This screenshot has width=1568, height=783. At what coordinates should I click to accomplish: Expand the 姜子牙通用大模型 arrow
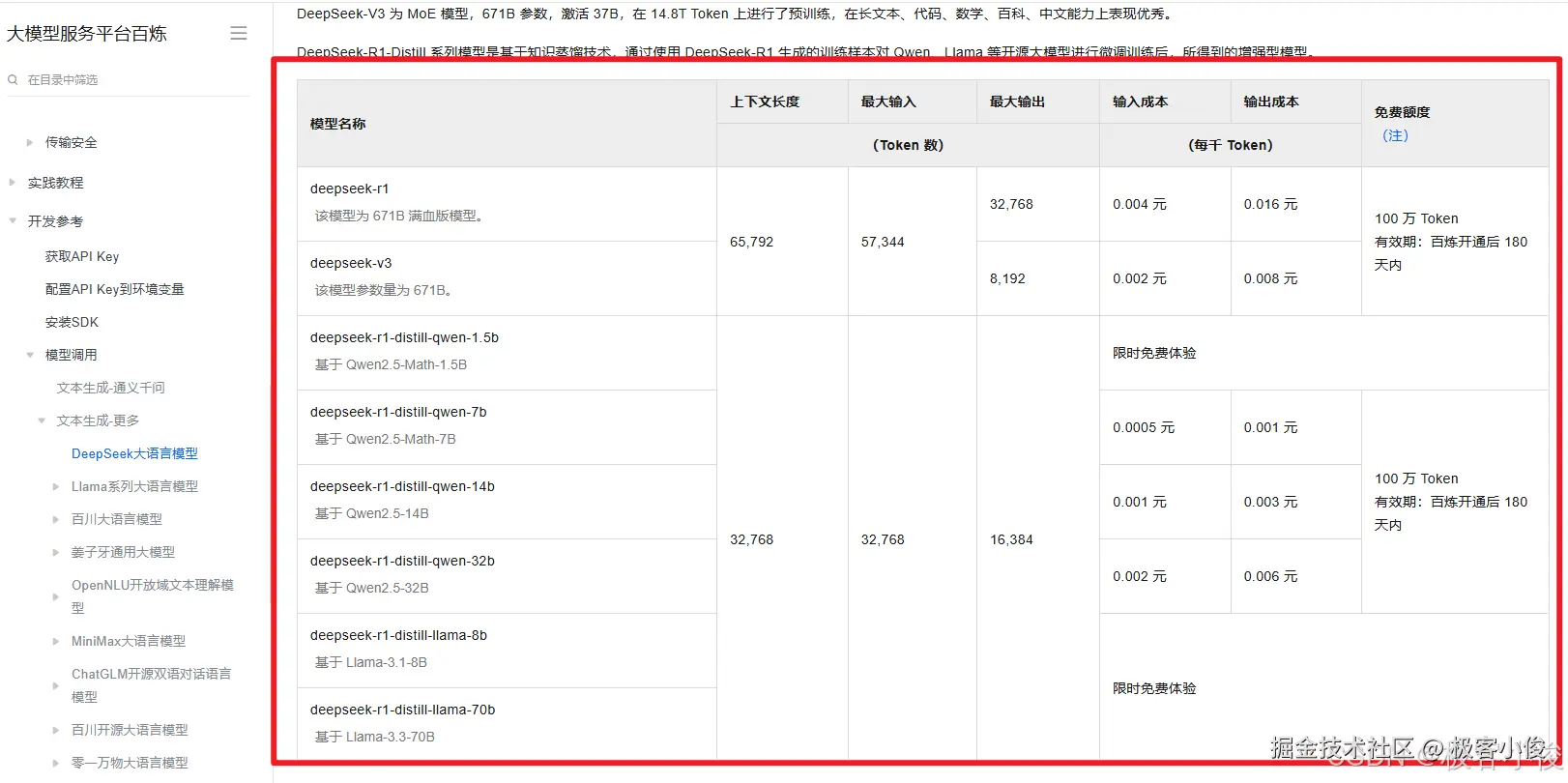click(55, 552)
